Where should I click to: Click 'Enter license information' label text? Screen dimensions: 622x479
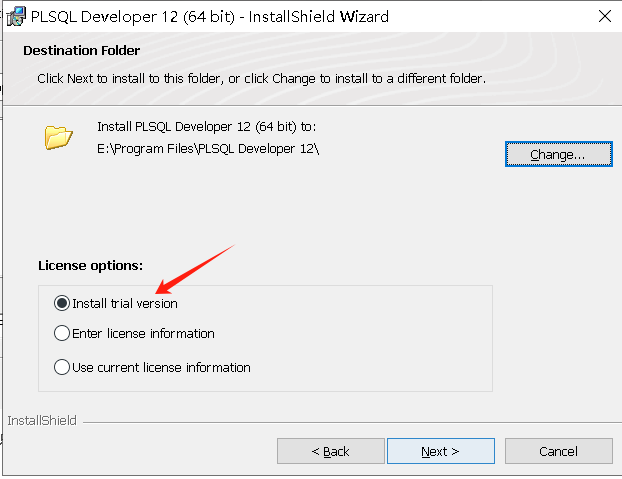143,333
